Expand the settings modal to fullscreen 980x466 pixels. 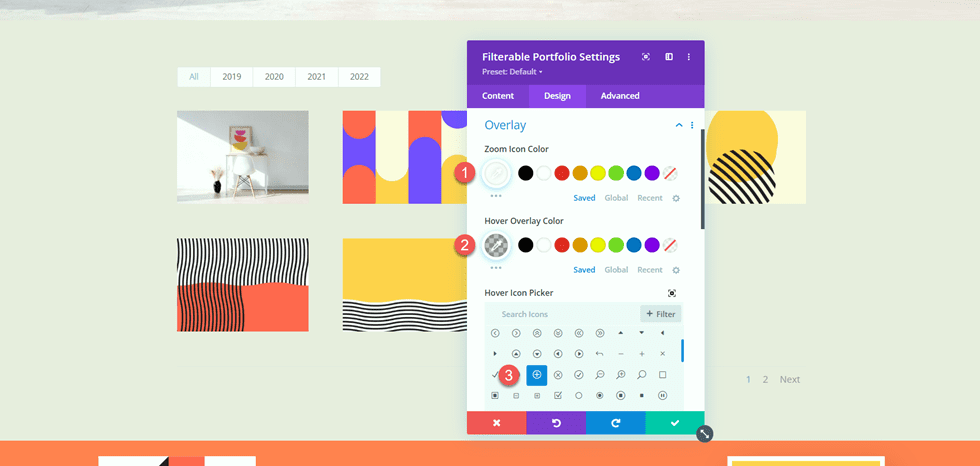tap(646, 57)
